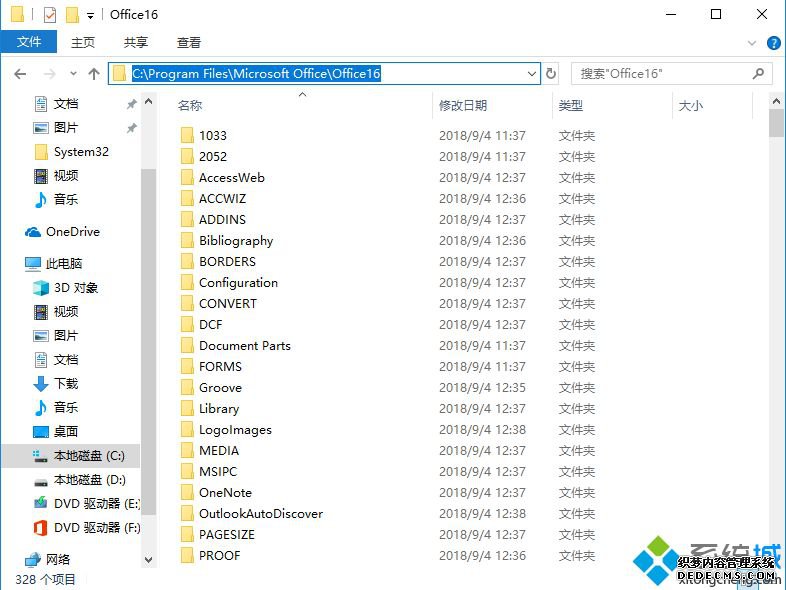This screenshot has height=590, width=786.
Task: Select the DCF folder icon
Action: pyautogui.click(x=187, y=325)
